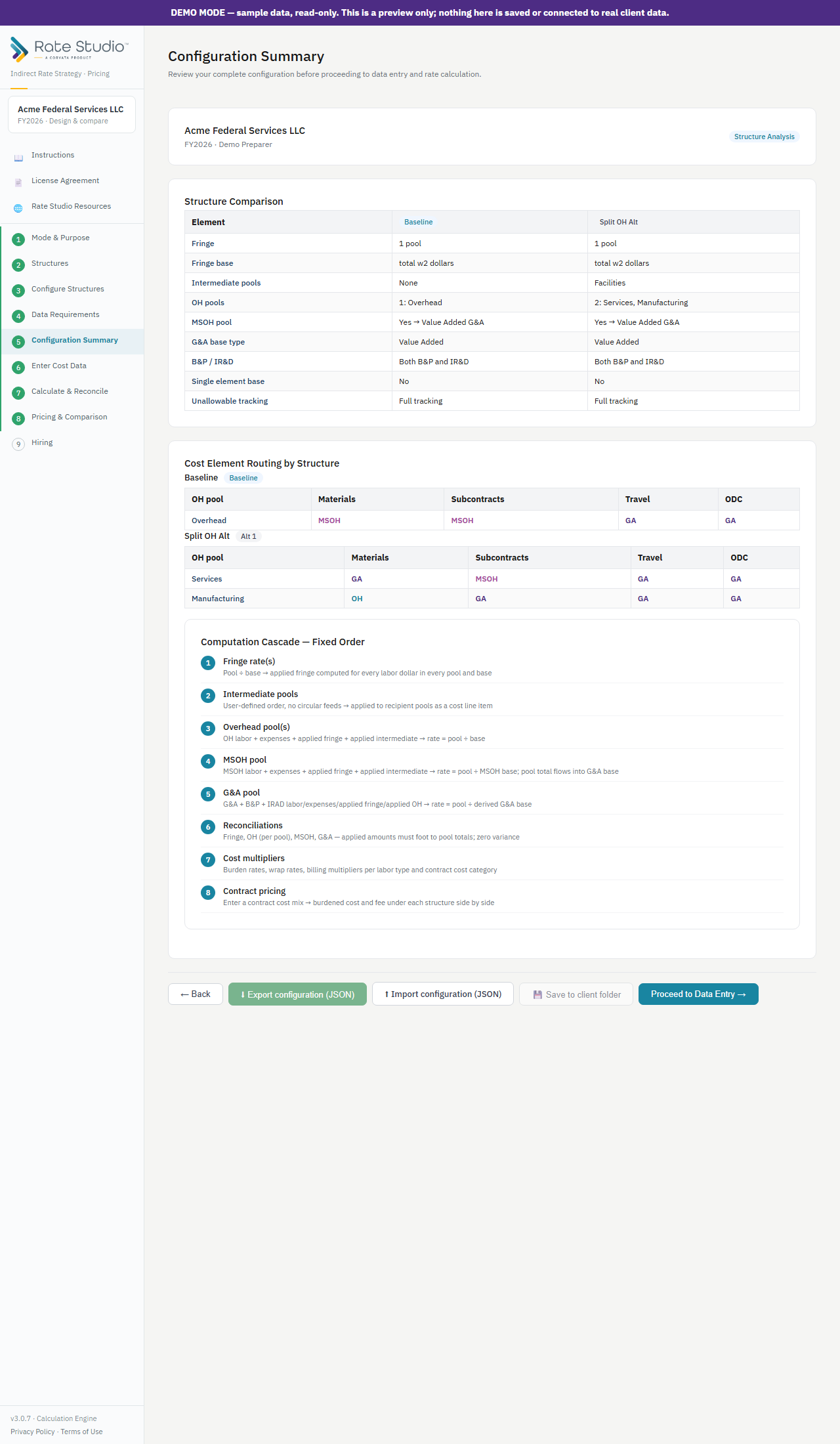
Task: Select step 3 circle for Configure Structures
Action: 18,291
